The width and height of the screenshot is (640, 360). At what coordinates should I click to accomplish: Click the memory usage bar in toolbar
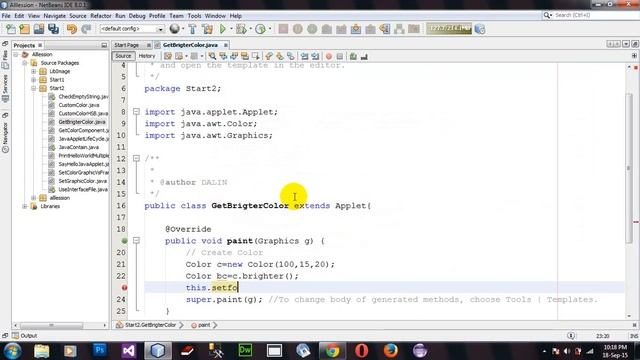point(449,29)
